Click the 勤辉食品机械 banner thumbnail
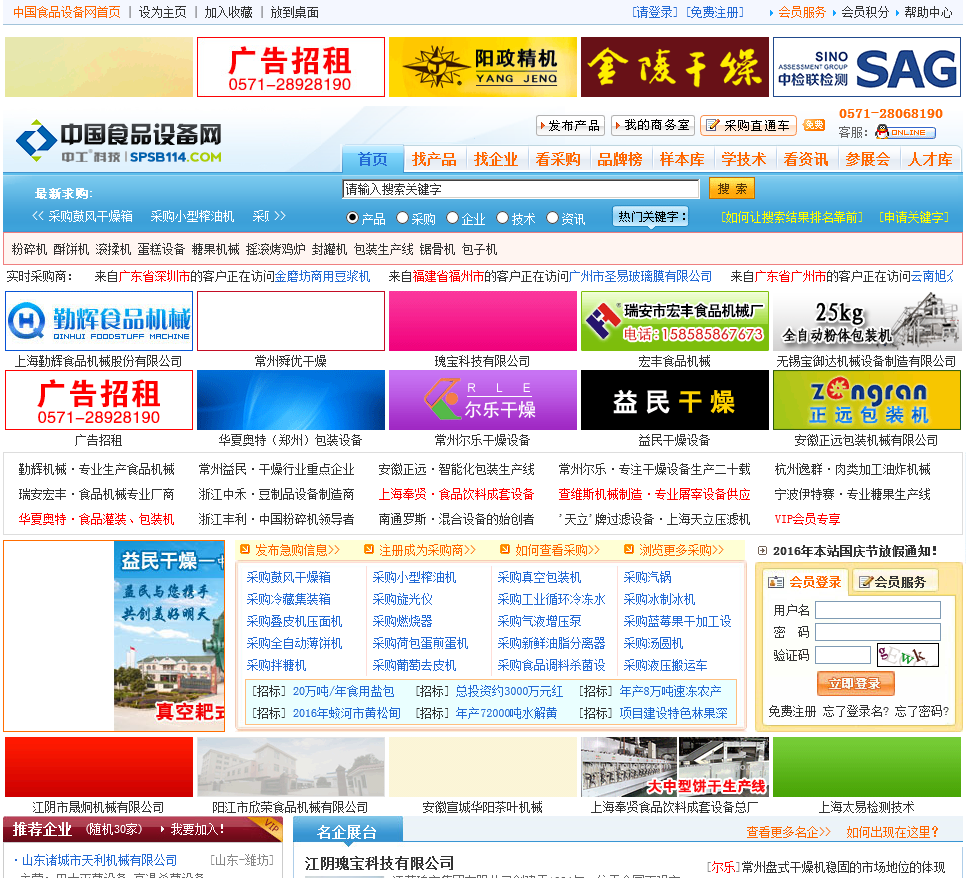966x878 pixels. (99, 321)
